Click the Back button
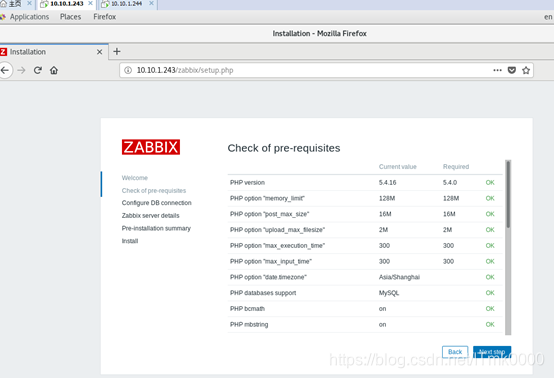554x378 pixels. point(455,352)
